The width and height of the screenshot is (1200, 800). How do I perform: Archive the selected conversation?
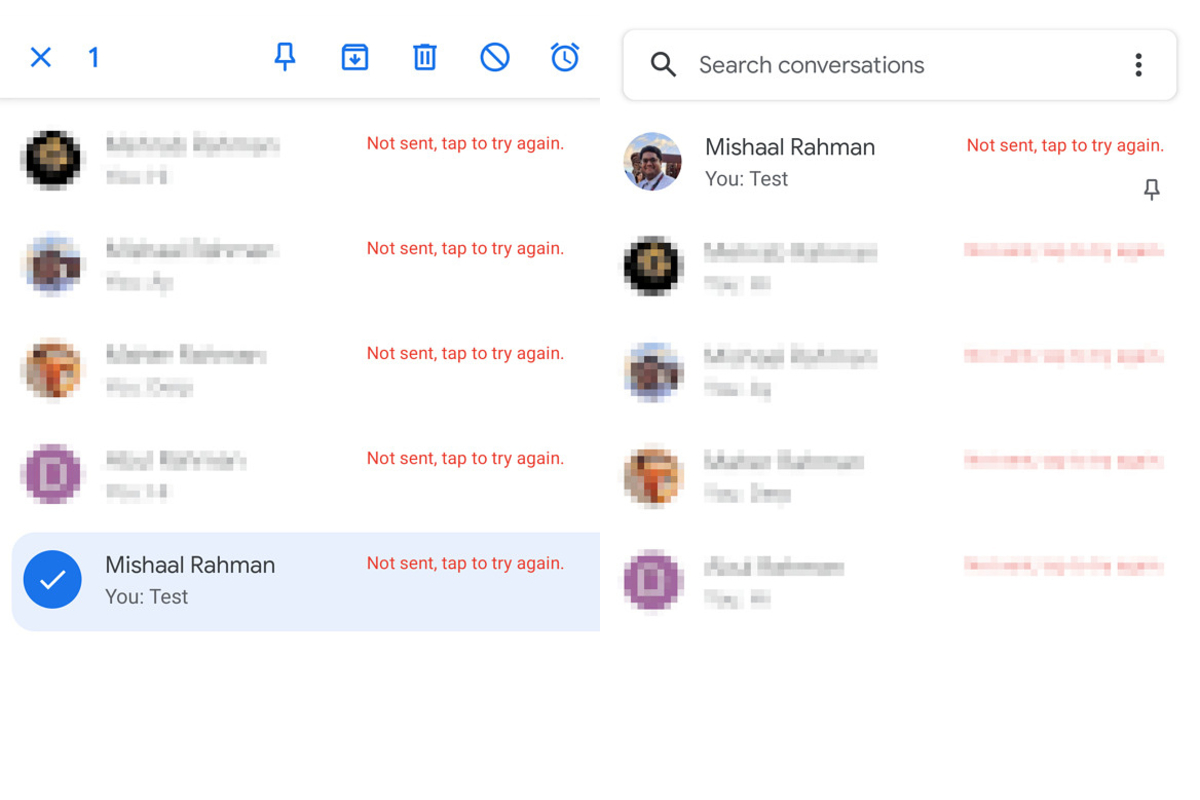tap(355, 57)
